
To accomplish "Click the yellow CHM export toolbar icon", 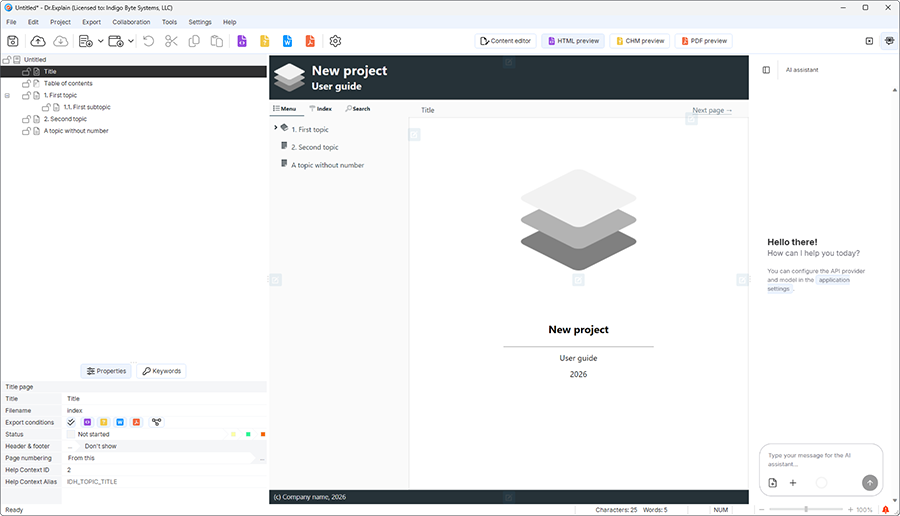I will click(x=265, y=41).
